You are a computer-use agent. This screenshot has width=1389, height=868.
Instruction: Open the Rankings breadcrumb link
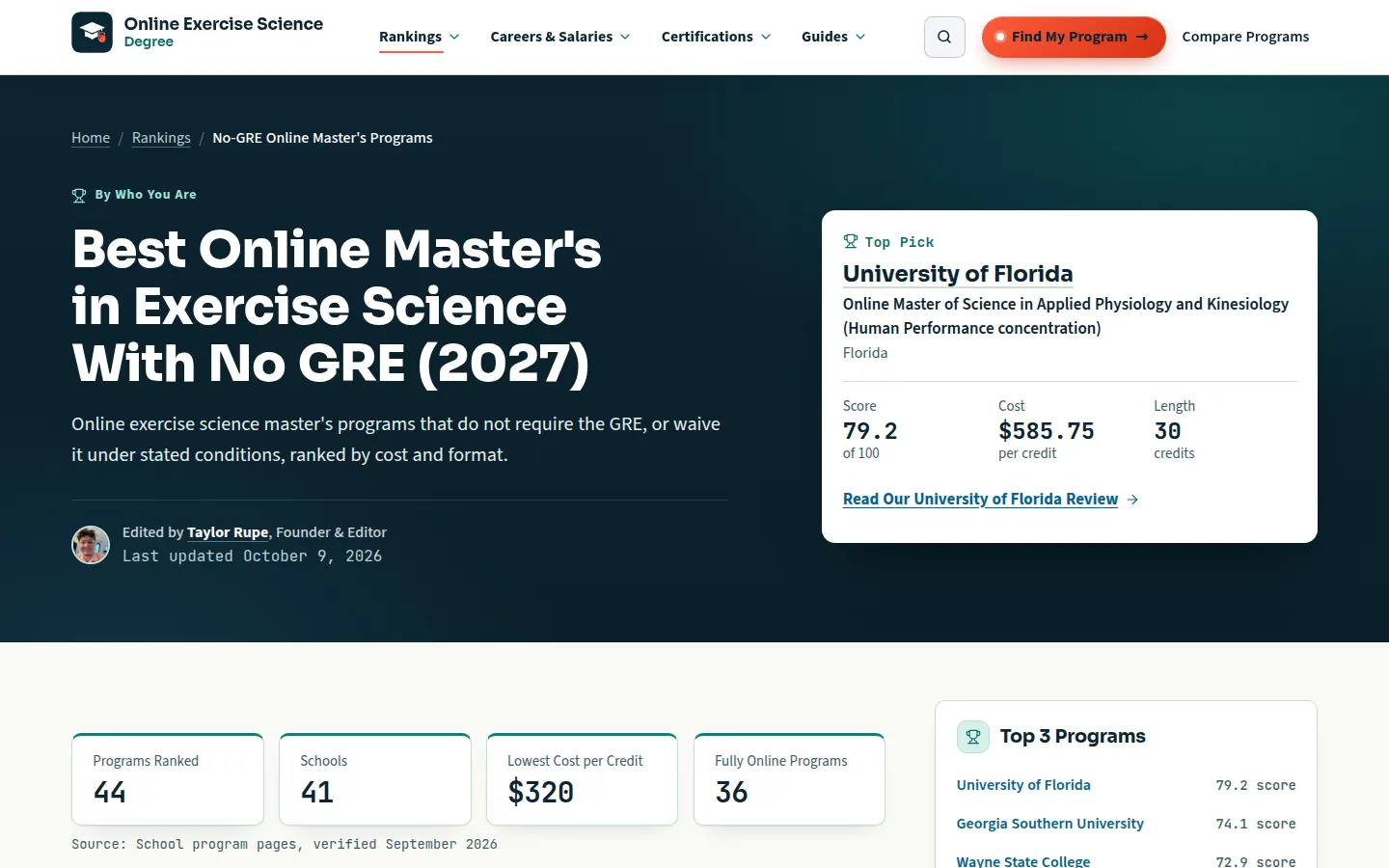coord(161,138)
